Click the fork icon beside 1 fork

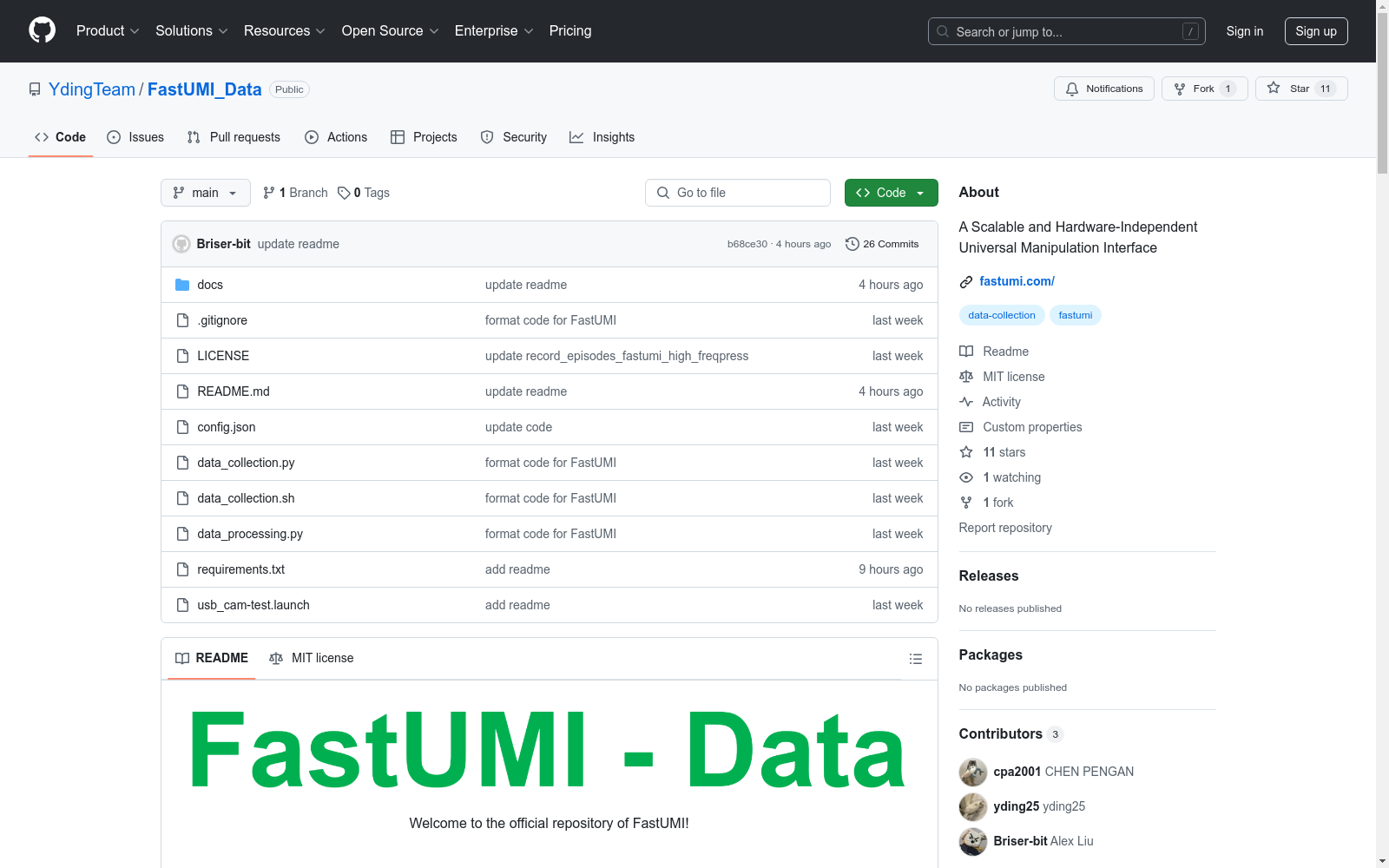(966, 503)
